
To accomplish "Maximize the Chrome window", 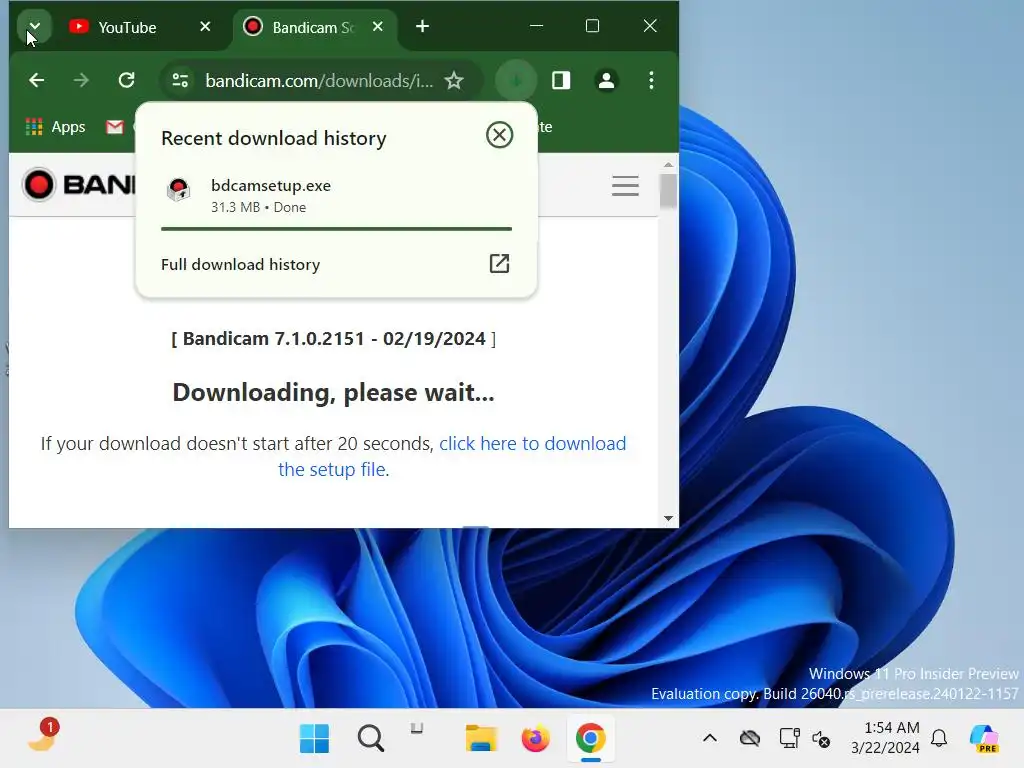I will (592, 26).
